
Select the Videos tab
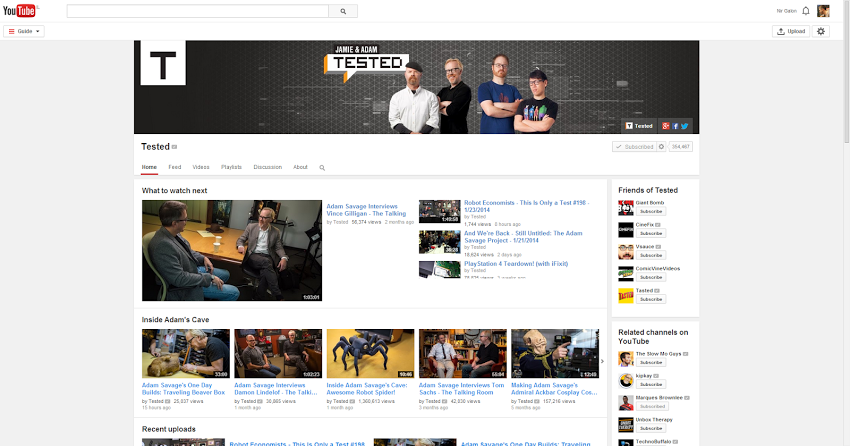click(201, 167)
